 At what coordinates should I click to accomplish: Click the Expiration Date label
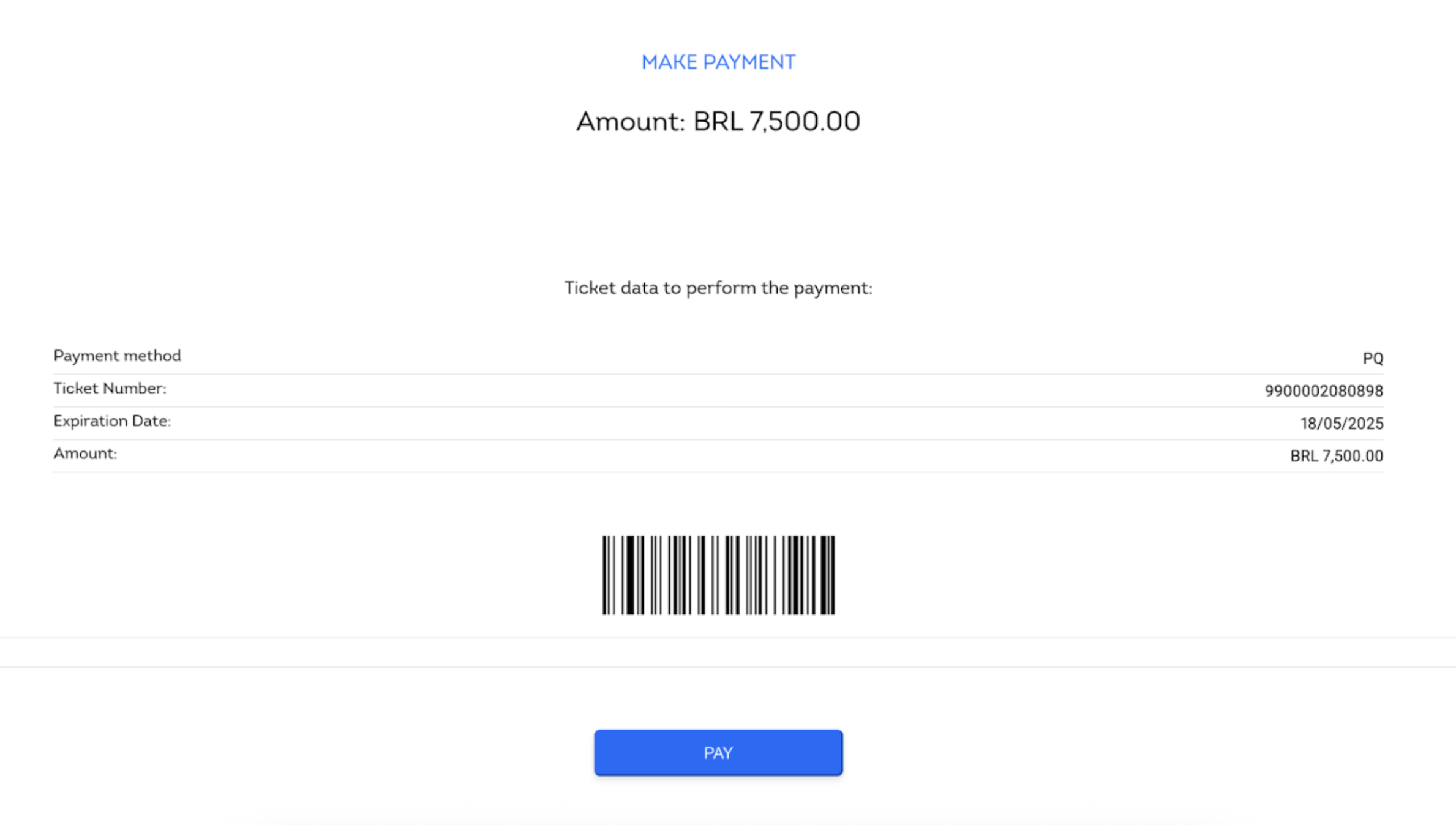[x=112, y=421]
